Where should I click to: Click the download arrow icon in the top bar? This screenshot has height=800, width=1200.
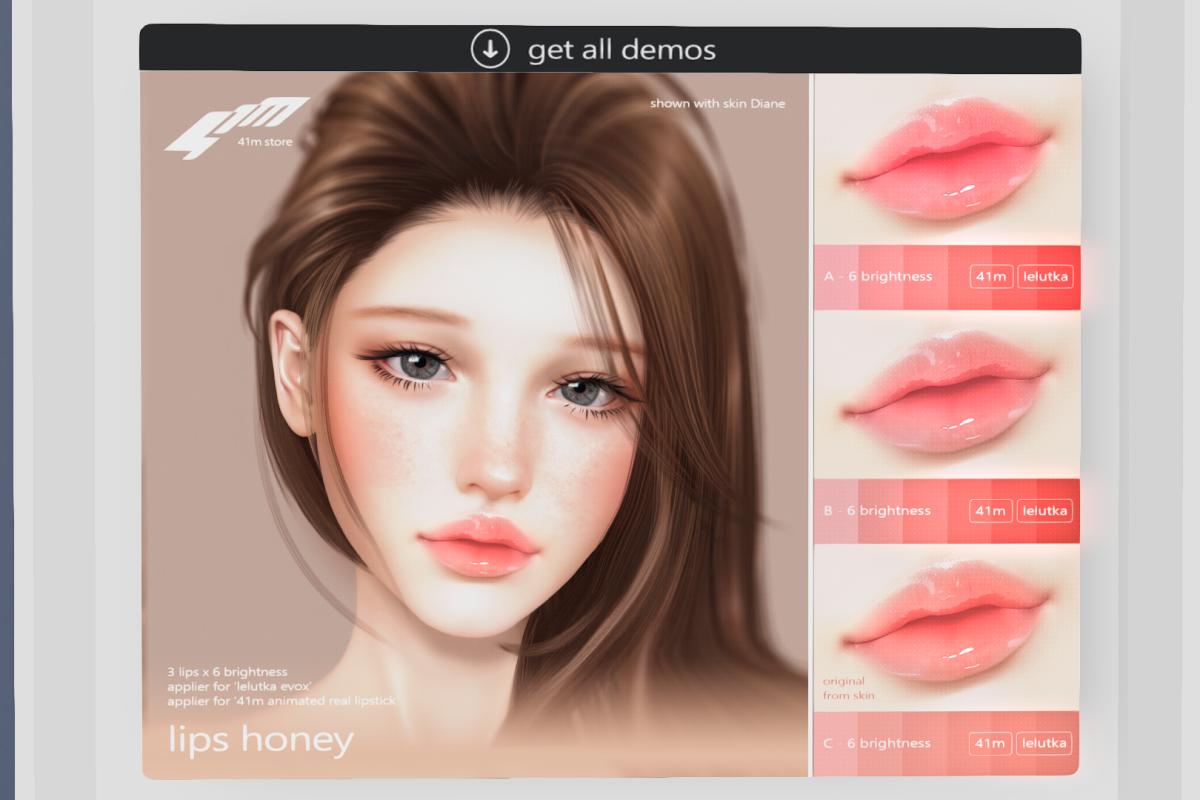490,49
